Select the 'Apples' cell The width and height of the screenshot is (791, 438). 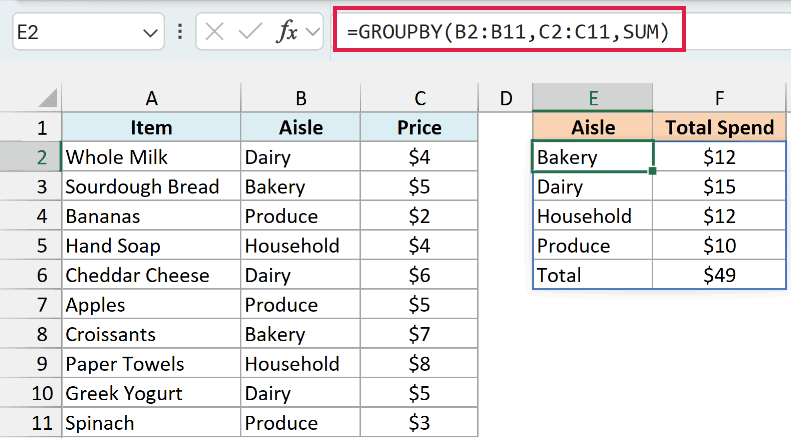click(151, 305)
